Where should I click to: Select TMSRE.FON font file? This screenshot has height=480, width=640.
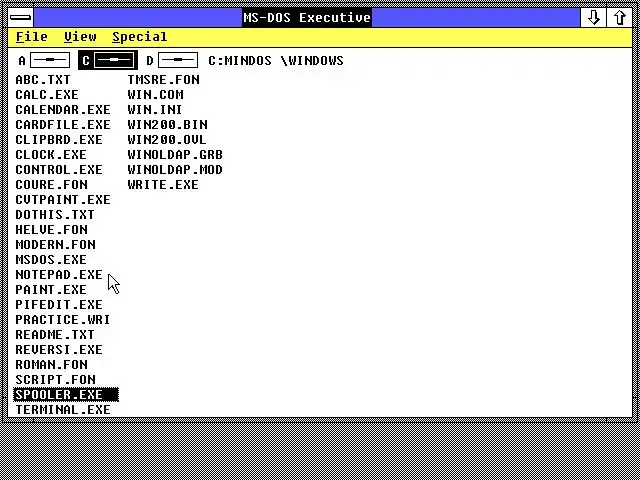(163, 80)
